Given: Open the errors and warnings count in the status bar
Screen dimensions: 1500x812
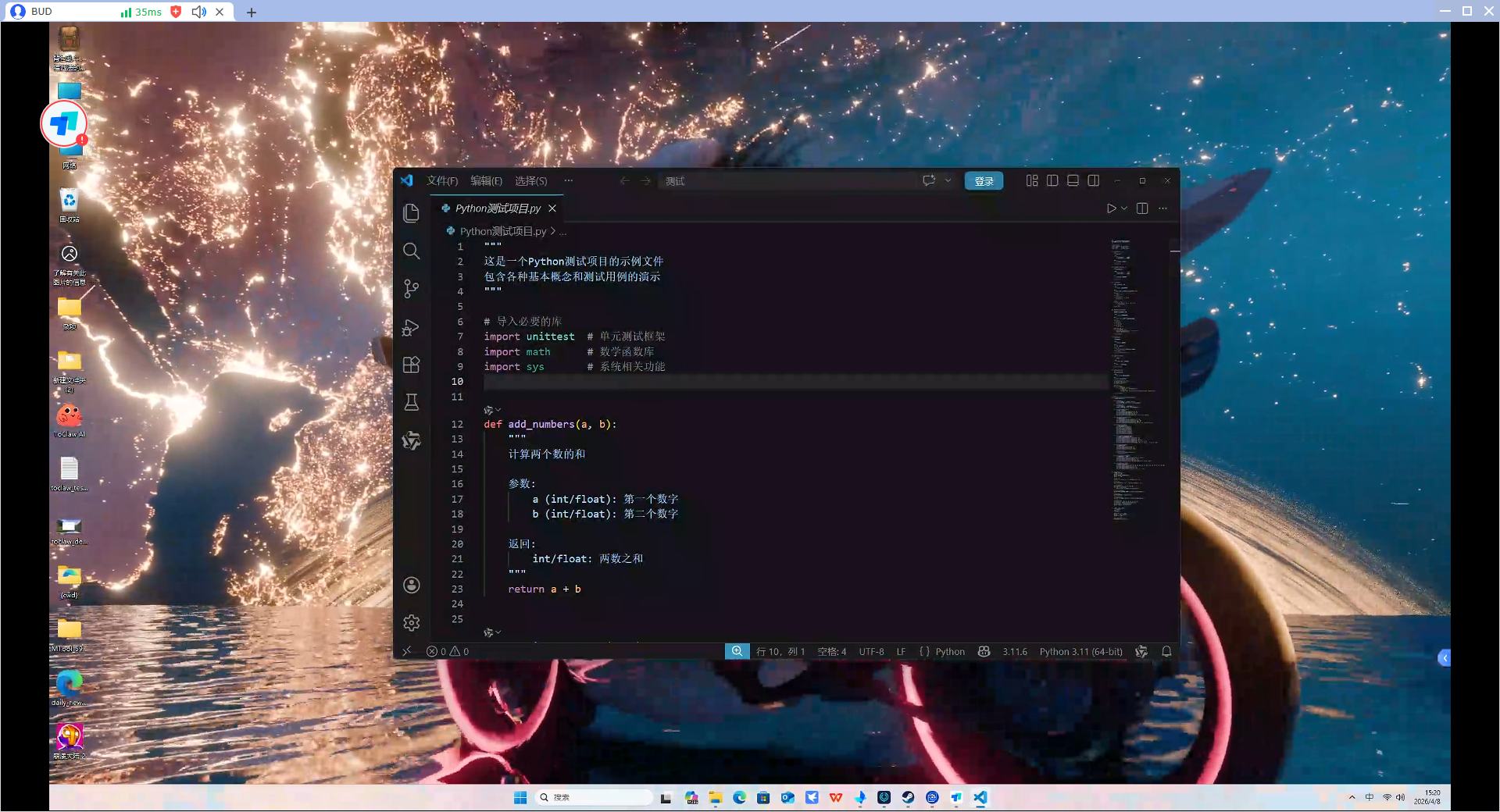Looking at the screenshot, I should tap(448, 651).
